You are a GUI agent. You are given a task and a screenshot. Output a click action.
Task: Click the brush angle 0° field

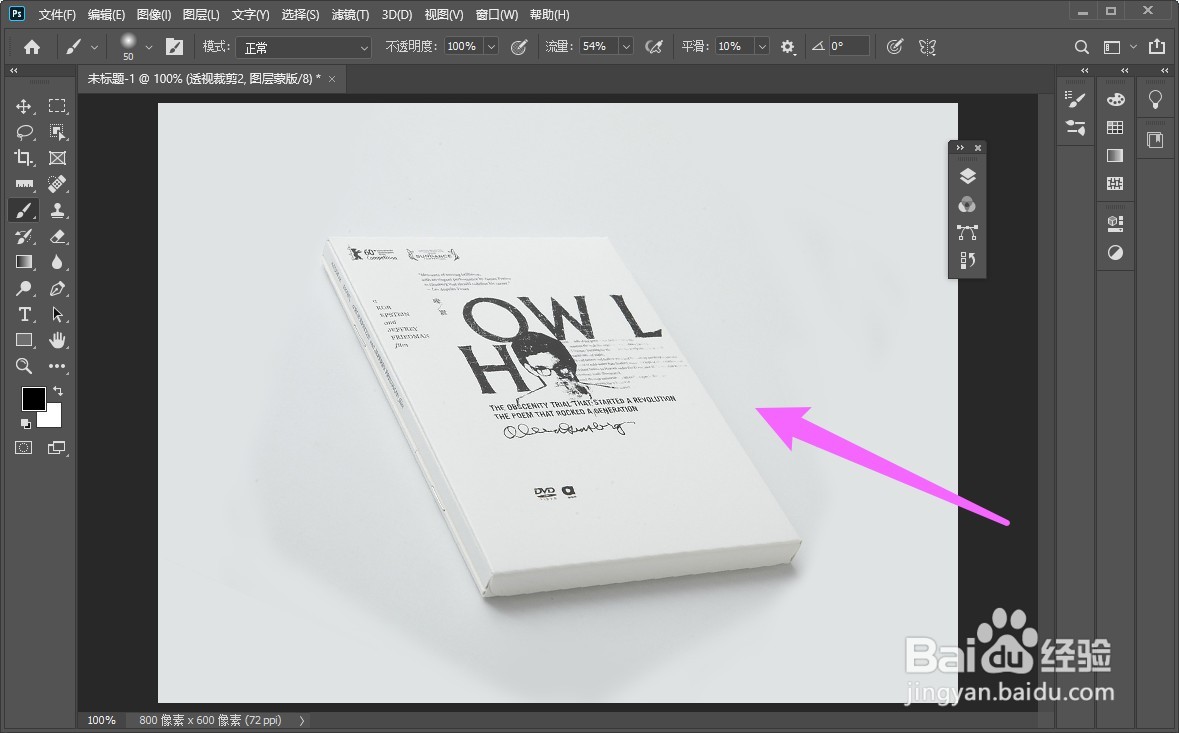pos(849,47)
